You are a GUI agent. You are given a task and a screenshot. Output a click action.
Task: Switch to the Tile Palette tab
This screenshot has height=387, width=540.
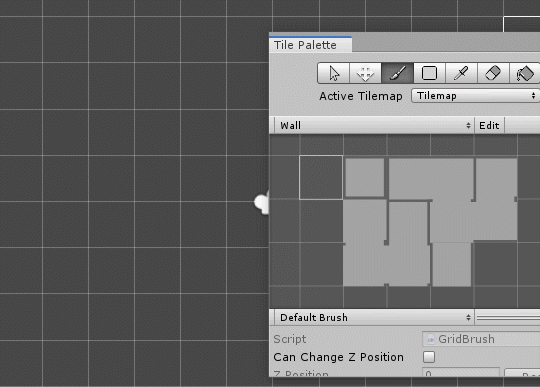(x=310, y=45)
